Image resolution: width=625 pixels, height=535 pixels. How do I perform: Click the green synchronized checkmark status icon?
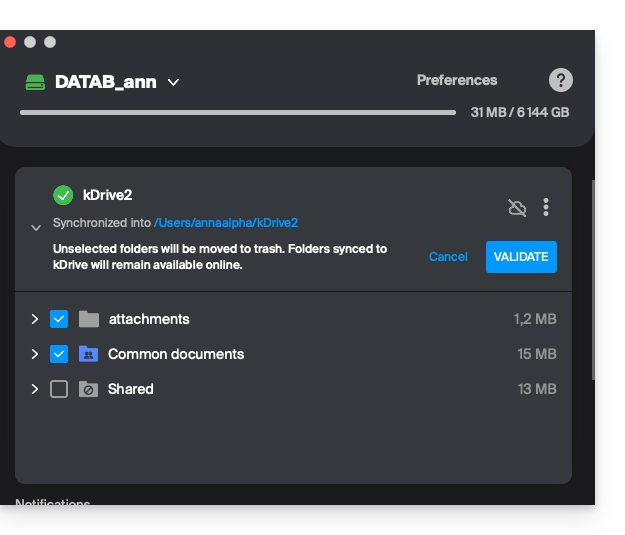point(63,195)
